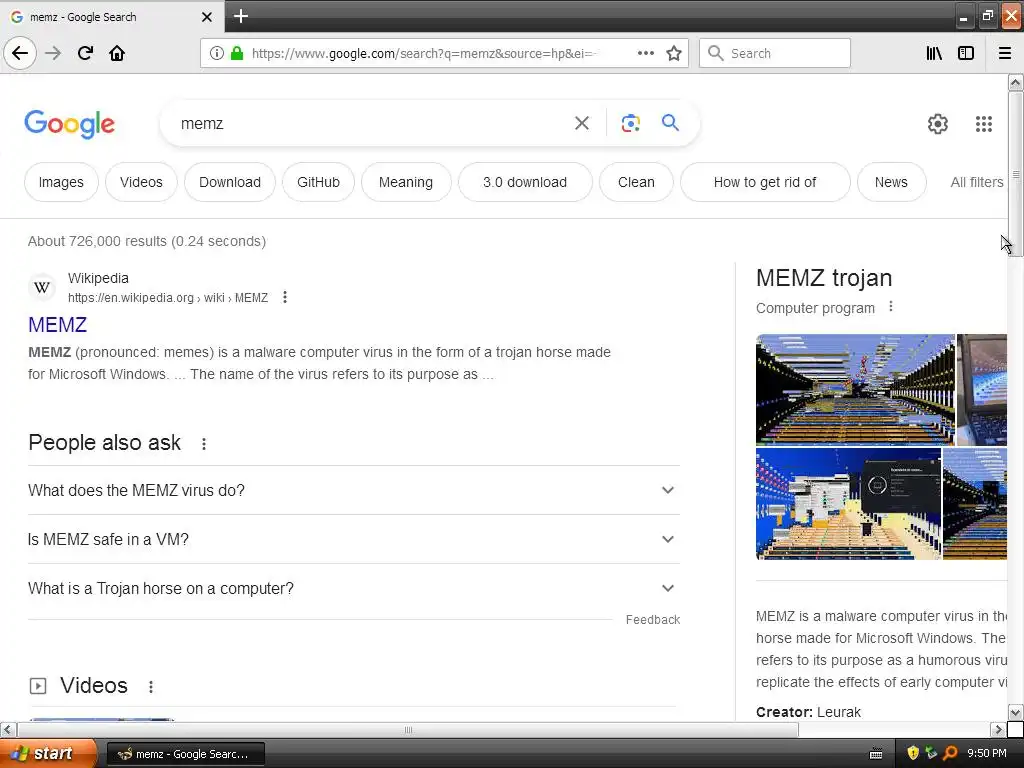This screenshot has width=1024, height=768.
Task: Toggle the sidebar view icon
Action: pos(966,53)
